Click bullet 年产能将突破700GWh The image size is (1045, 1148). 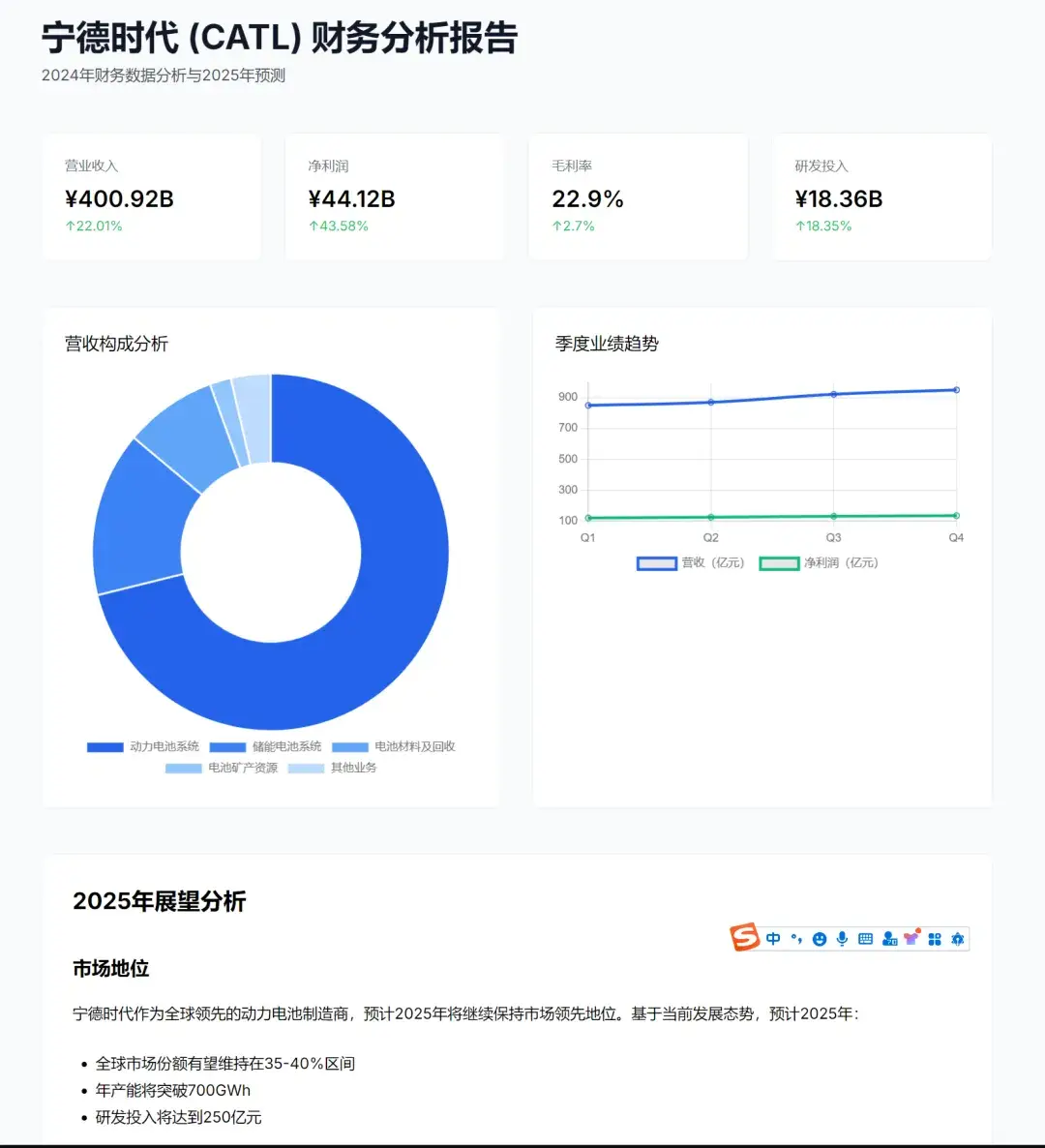pyautogui.click(x=172, y=1090)
